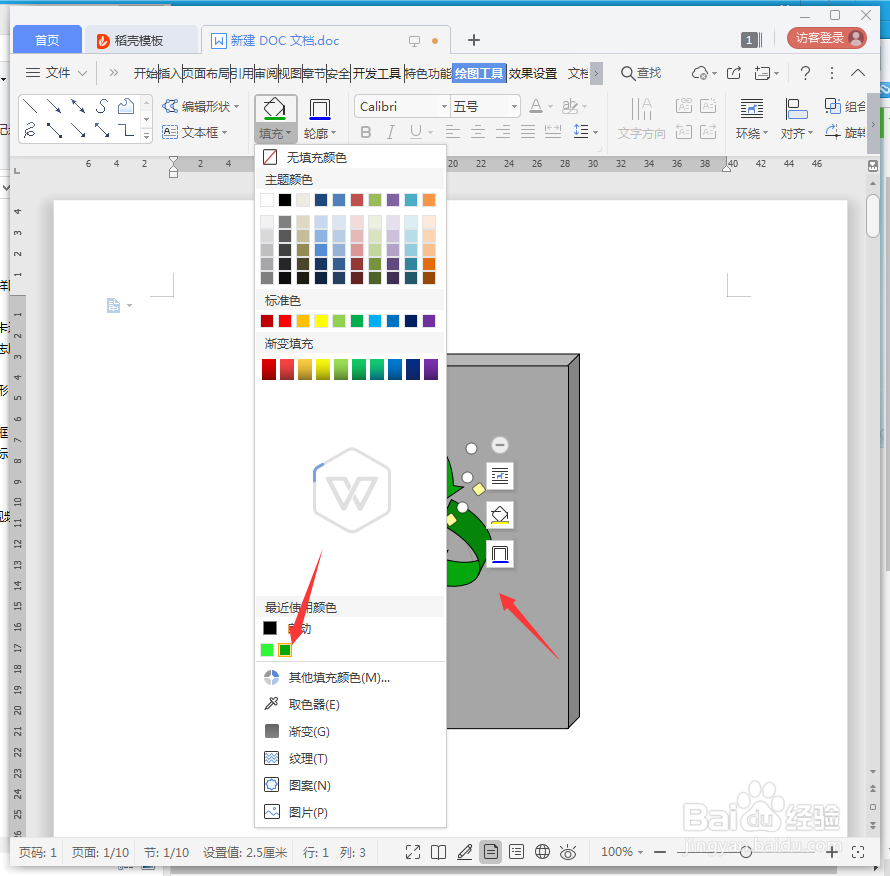Screen dimensions: 890x876
Task: Add a new document tab with plus
Action: pyautogui.click(x=474, y=40)
